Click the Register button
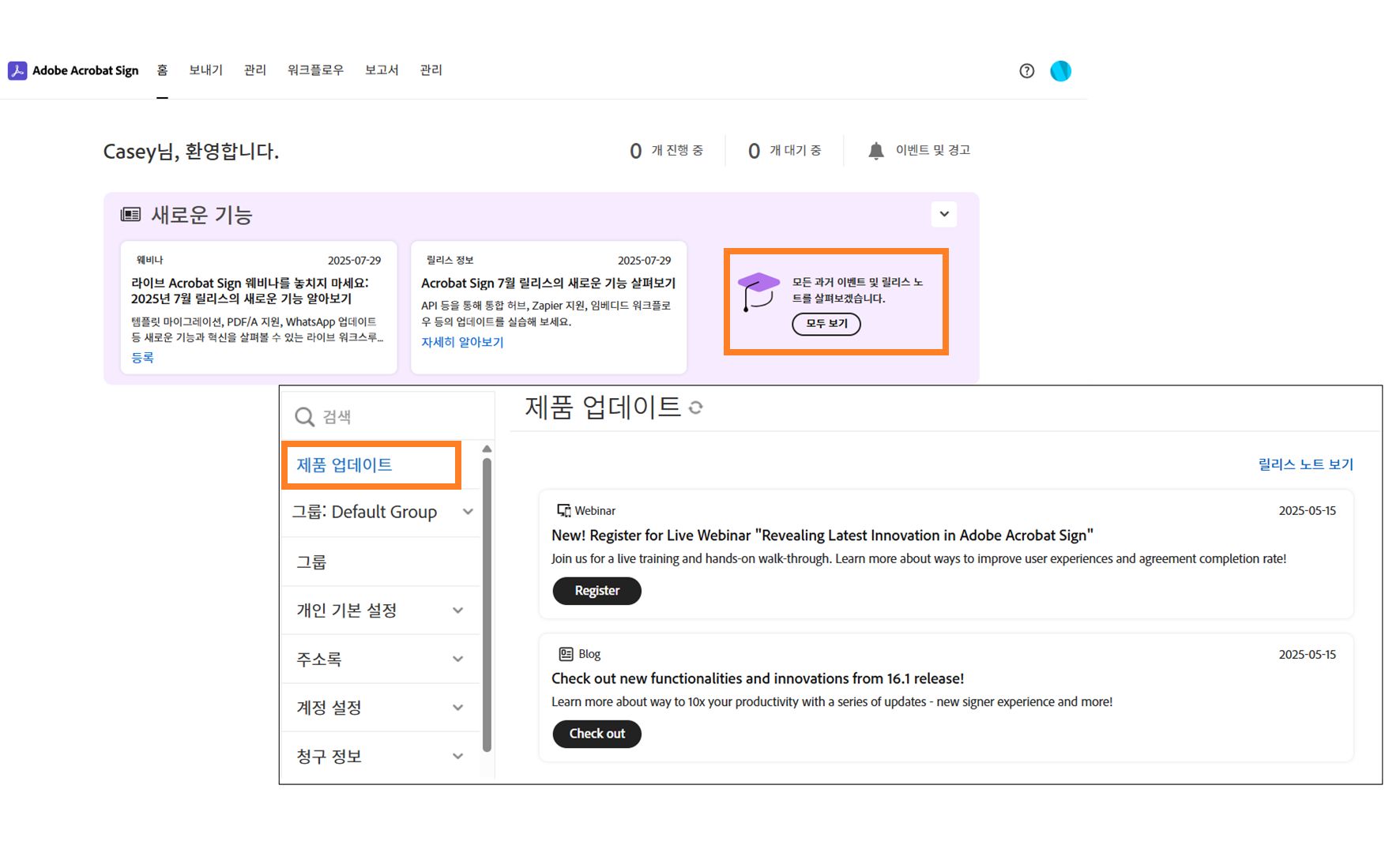 tap(597, 591)
